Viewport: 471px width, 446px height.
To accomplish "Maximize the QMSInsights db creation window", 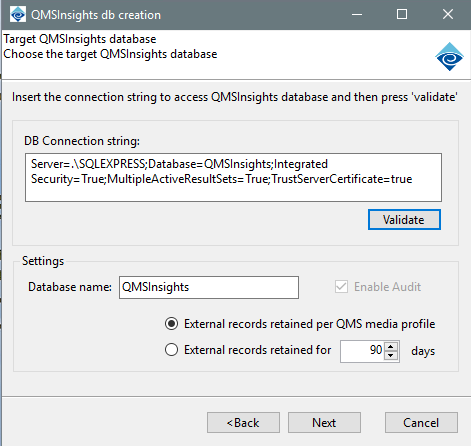I will point(402,14).
